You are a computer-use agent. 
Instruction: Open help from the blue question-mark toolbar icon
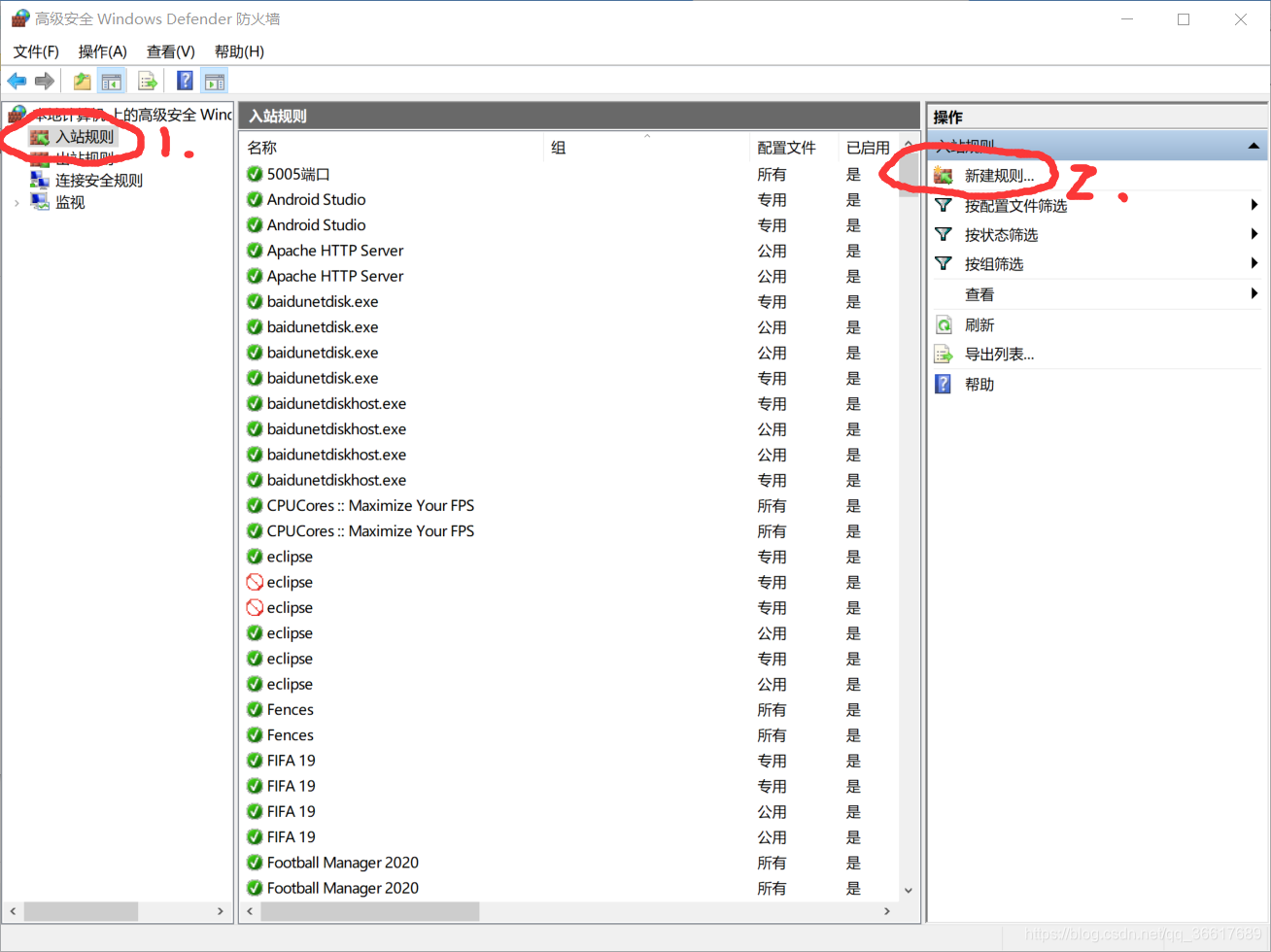(185, 82)
